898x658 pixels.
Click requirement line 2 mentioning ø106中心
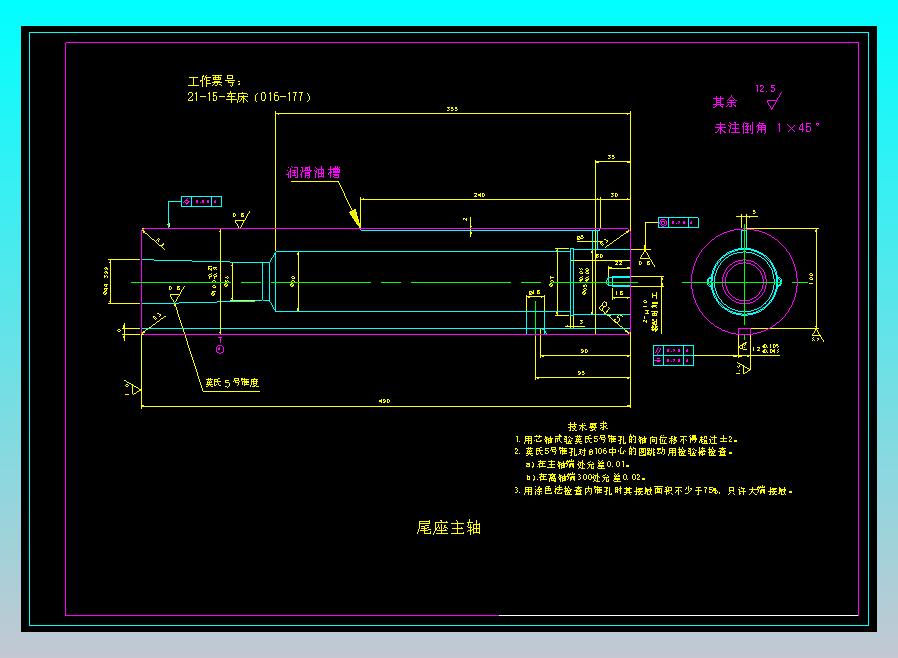[624, 452]
